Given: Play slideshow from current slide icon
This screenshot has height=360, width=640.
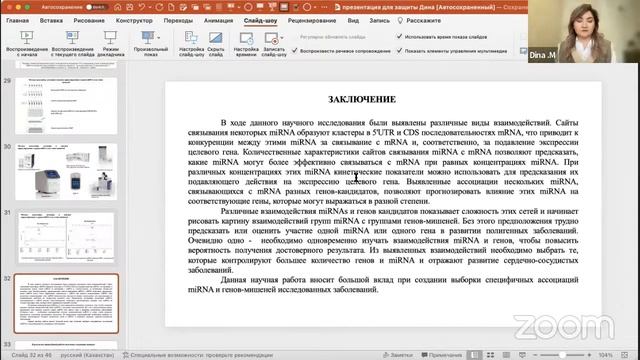Looking at the screenshot, I should pos(72,38).
